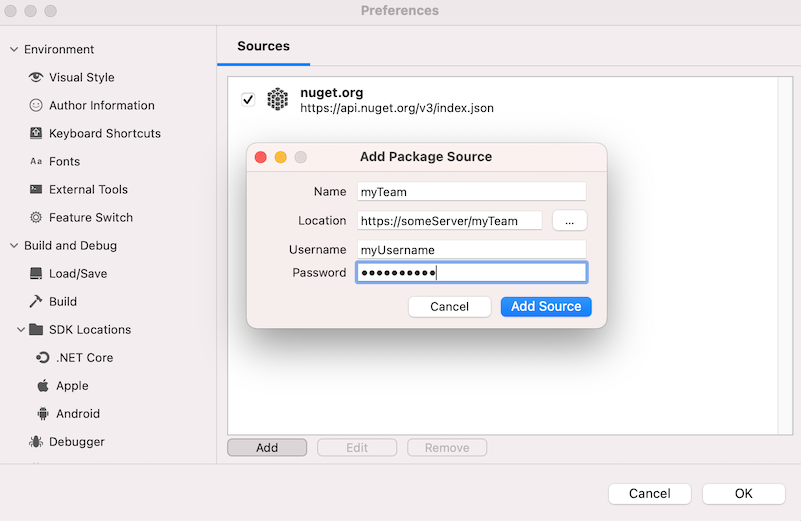Screen dimensions: 801x521
Task: Uncheck the nuget.org source checkbox
Action: [x=248, y=99]
